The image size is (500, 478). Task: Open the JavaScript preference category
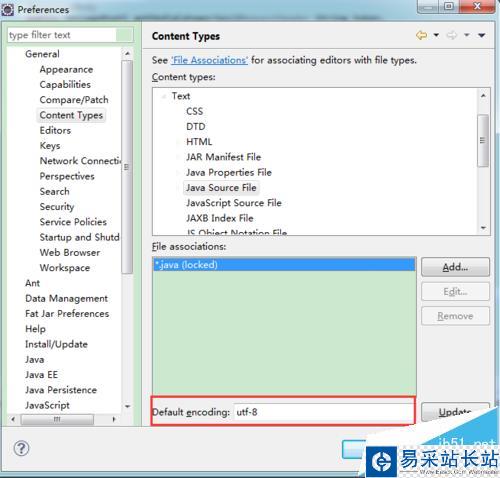(47, 405)
